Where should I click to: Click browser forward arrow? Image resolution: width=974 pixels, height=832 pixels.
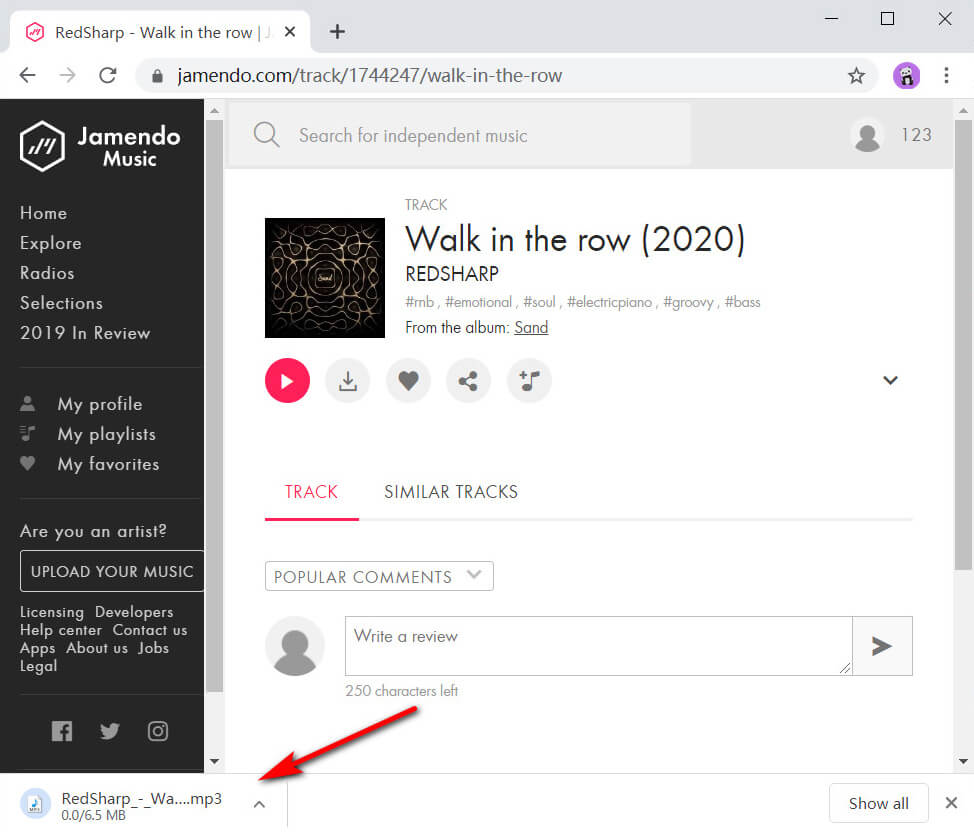coord(67,75)
